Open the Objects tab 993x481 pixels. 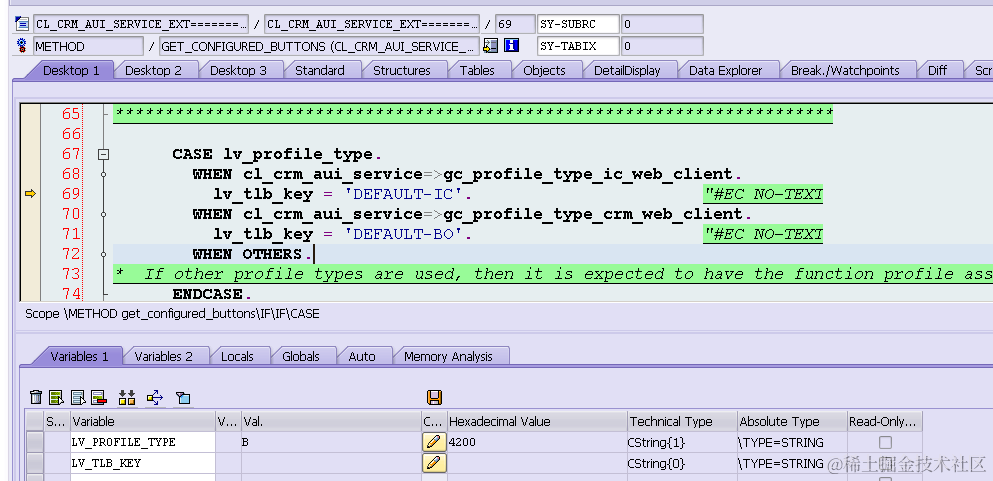click(x=544, y=70)
